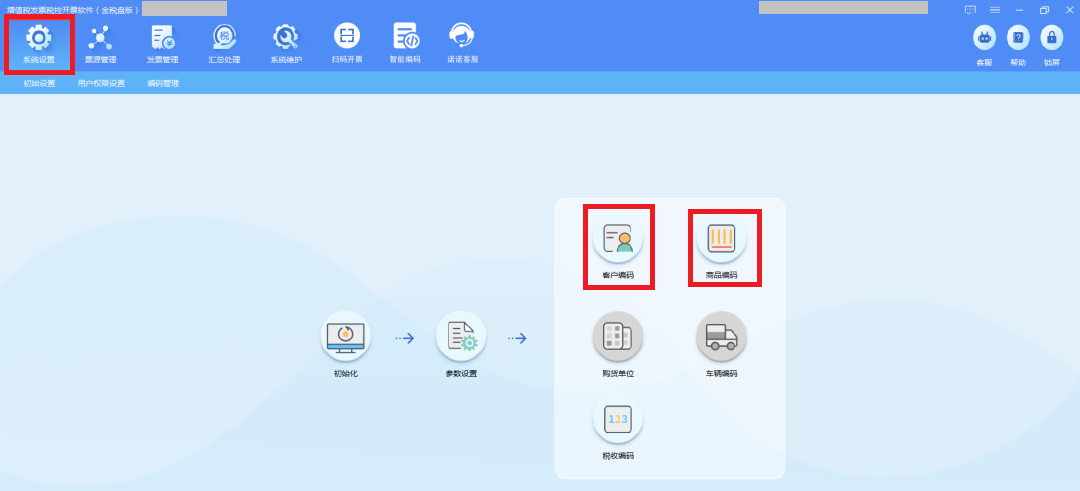Start the 初始化 initialization step

click(346, 338)
